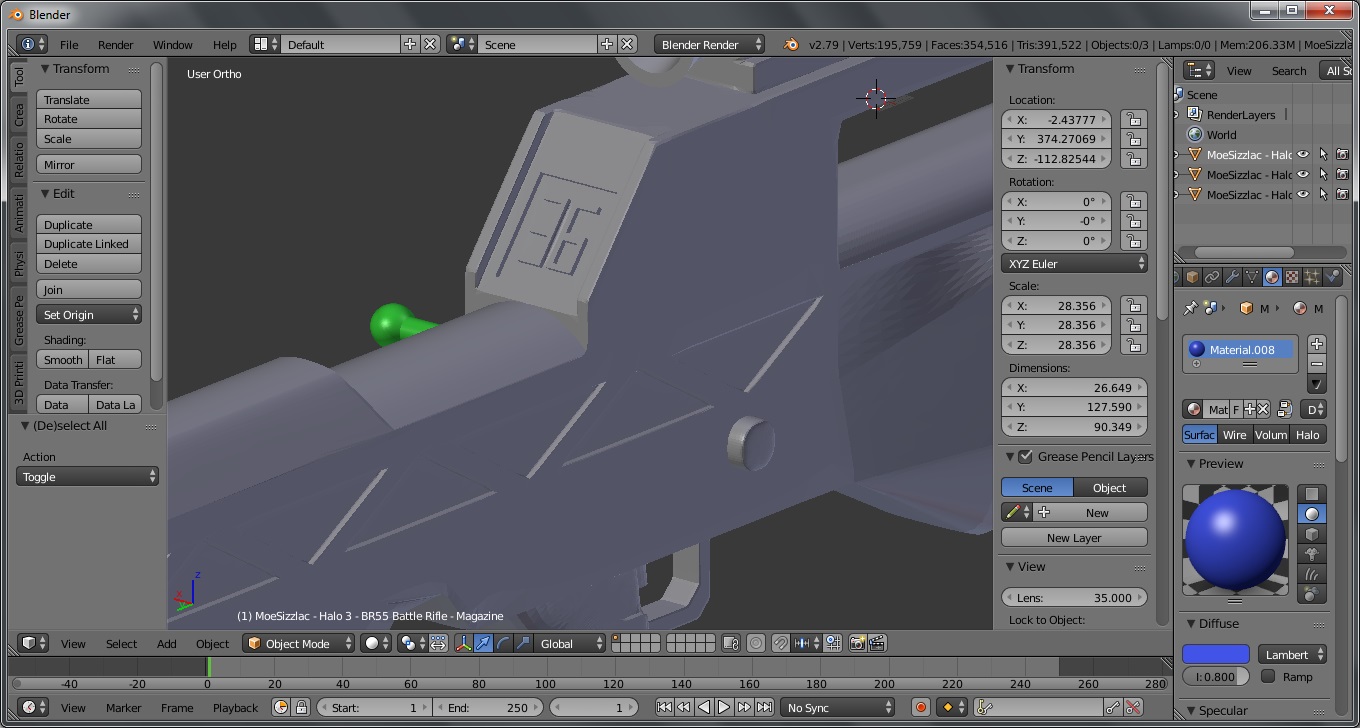Open the Modifiers wrench tab icon

(x=1232, y=277)
